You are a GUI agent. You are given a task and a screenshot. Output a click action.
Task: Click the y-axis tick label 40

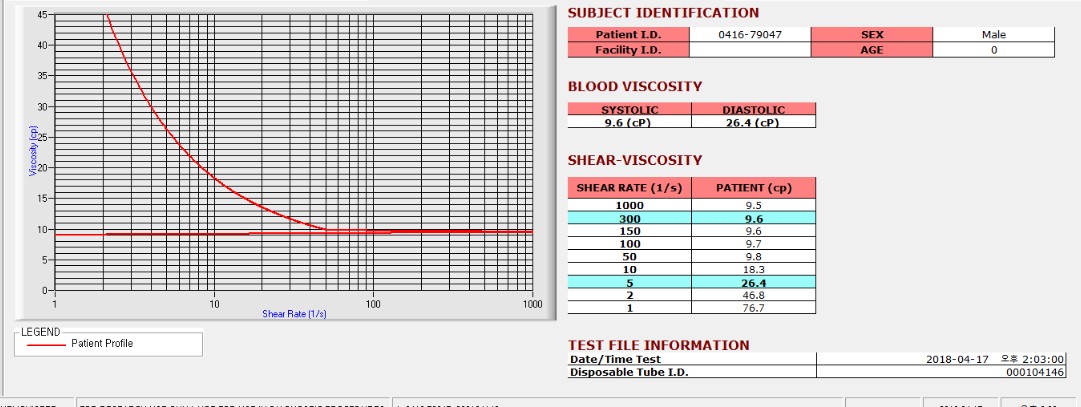click(x=43, y=45)
